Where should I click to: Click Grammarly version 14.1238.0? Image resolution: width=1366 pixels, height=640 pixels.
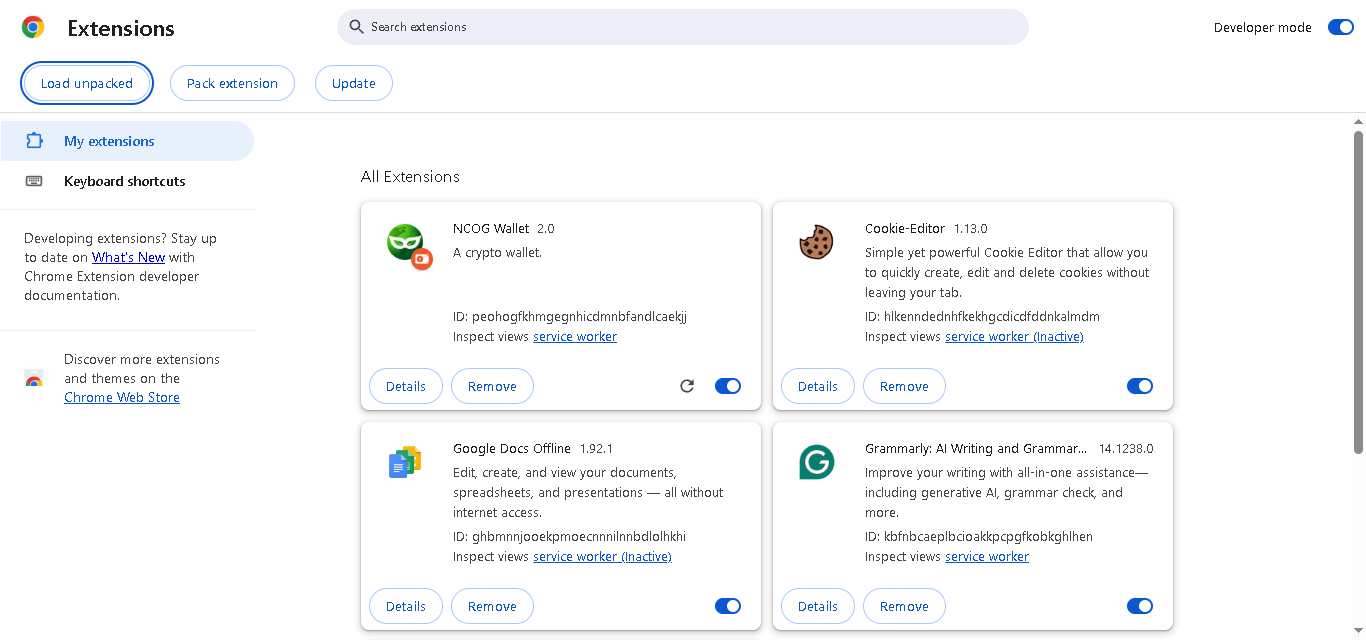pos(1126,449)
